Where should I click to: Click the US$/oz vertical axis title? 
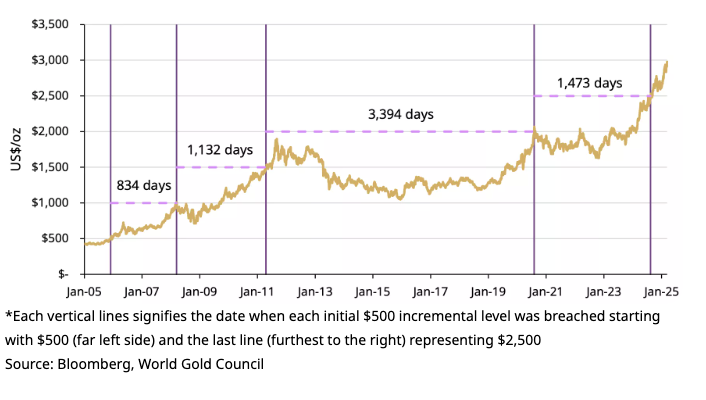(x=17, y=149)
